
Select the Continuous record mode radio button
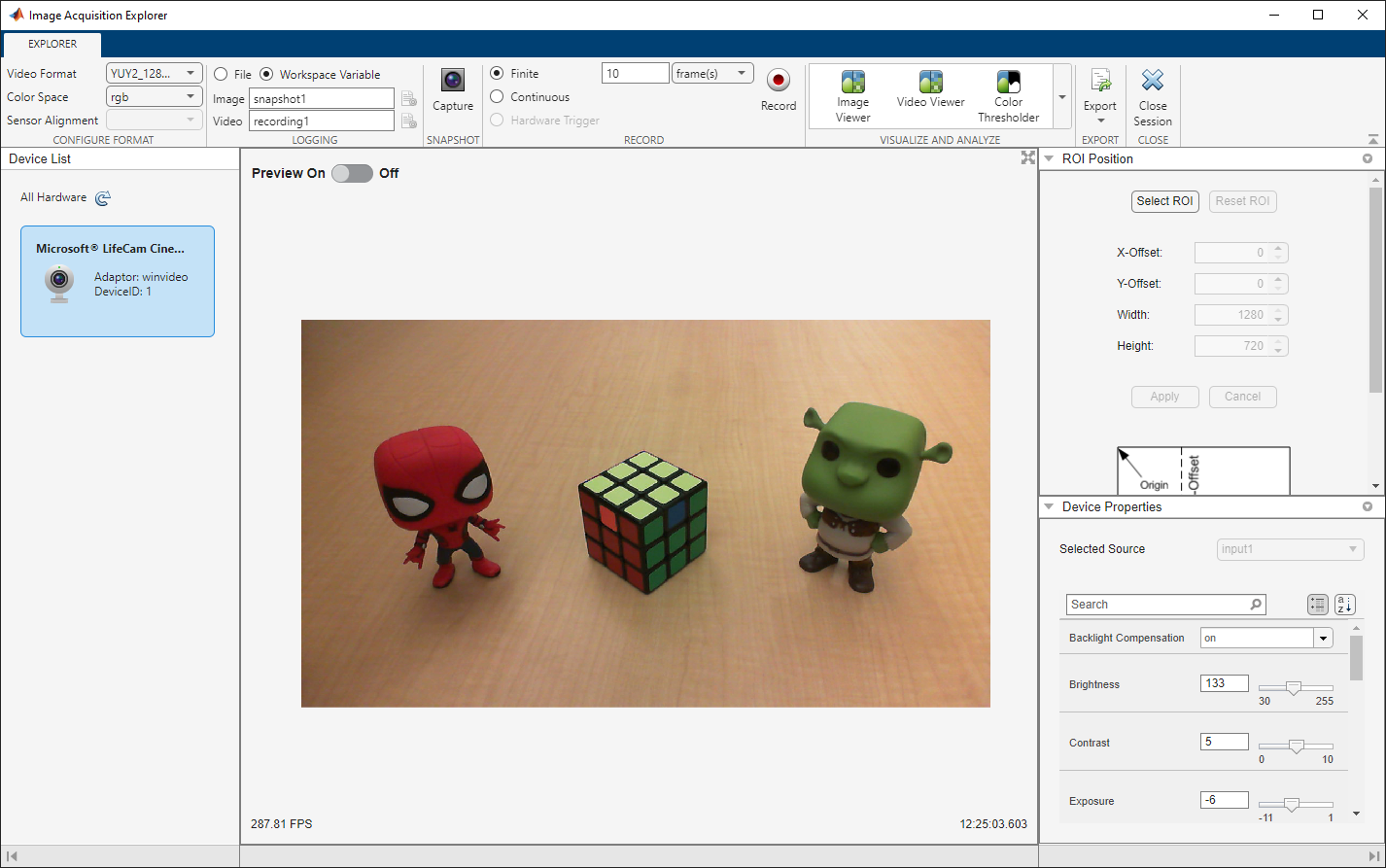coord(497,97)
